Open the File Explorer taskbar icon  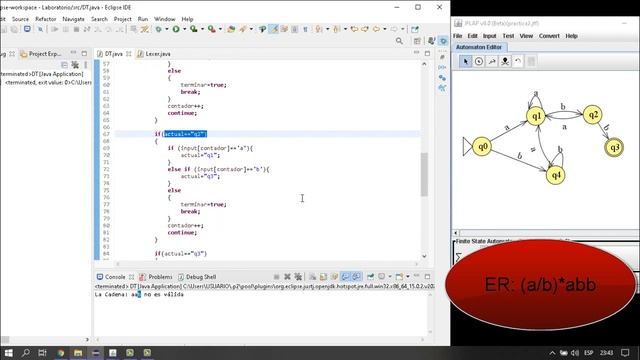click(x=78, y=353)
